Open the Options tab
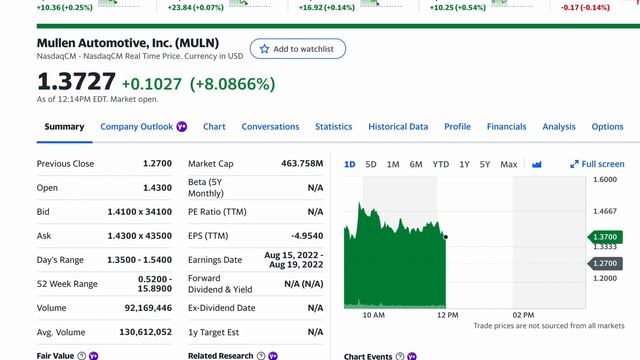Screen dimensions: 640x360 [607, 127]
